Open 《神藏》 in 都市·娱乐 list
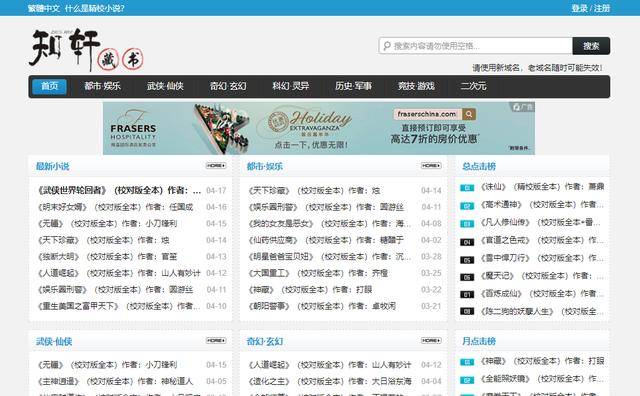 pyautogui.click(x=310, y=289)
